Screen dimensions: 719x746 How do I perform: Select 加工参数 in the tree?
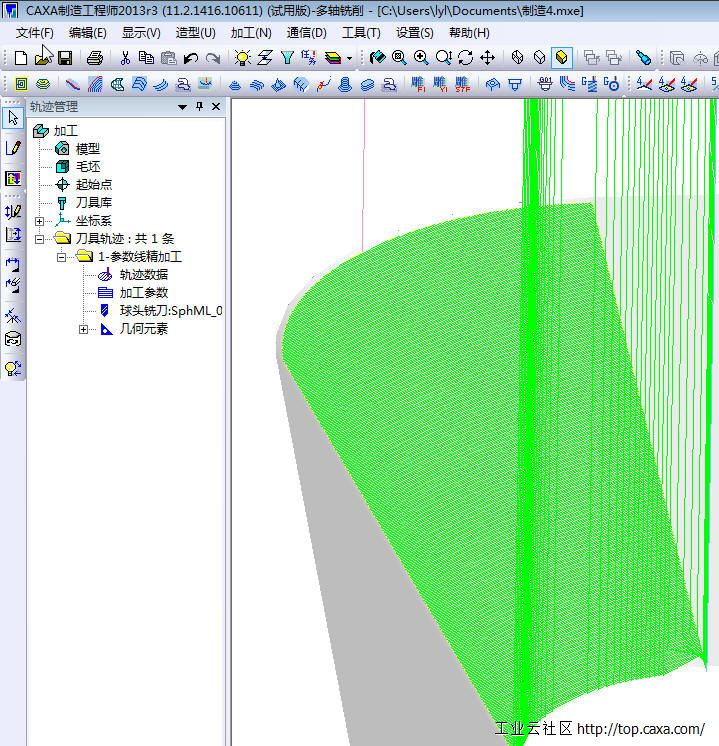pyautogui.click(x=144, y=293)
